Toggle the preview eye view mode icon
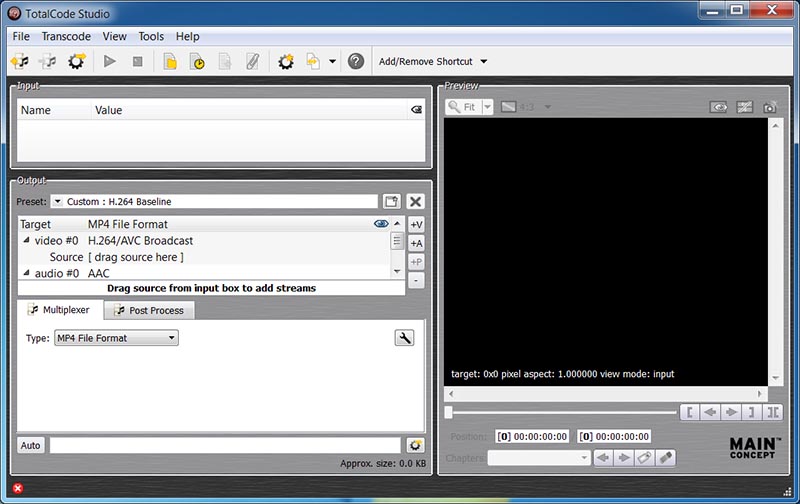 718,107
